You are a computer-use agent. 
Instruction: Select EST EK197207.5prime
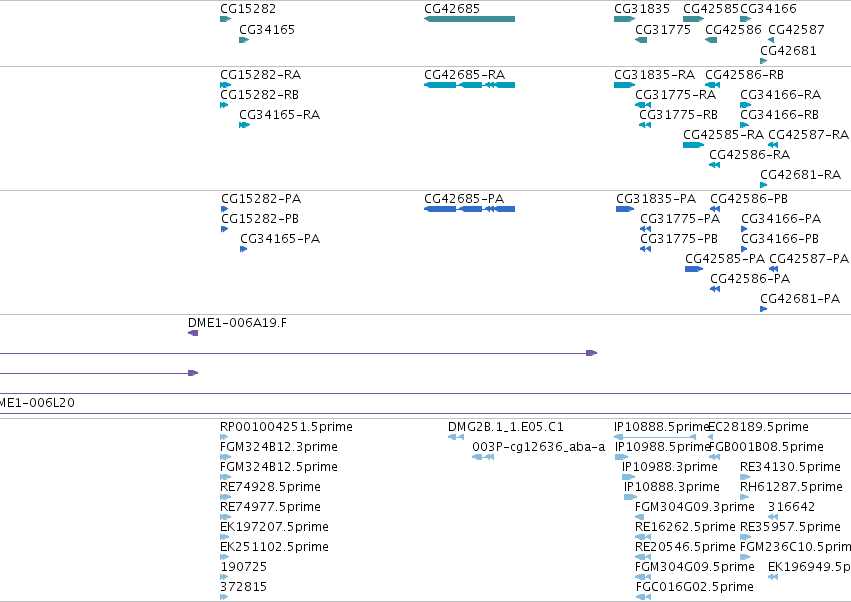[274, 527]
